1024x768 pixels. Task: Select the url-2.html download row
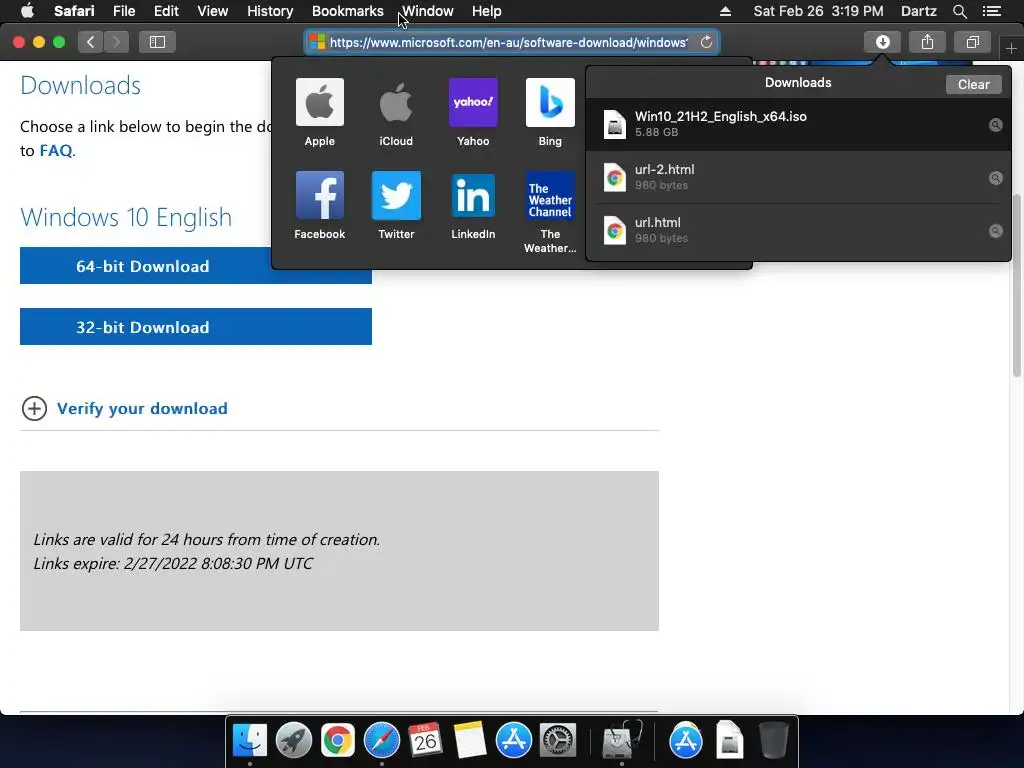pyautogui.click(x=798, y=177)
